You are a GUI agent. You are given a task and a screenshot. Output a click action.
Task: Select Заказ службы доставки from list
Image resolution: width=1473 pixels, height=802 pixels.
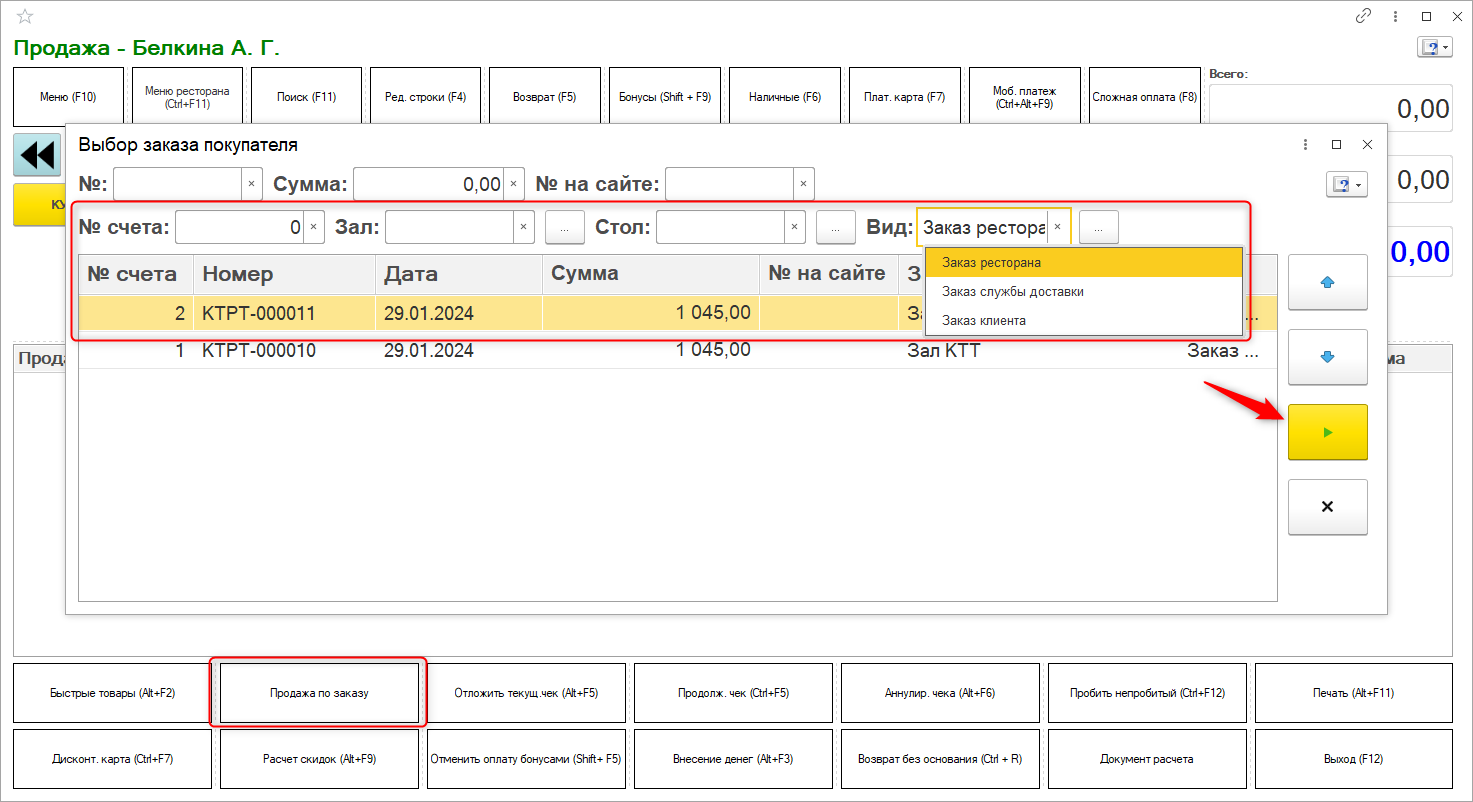[1012, 292]
